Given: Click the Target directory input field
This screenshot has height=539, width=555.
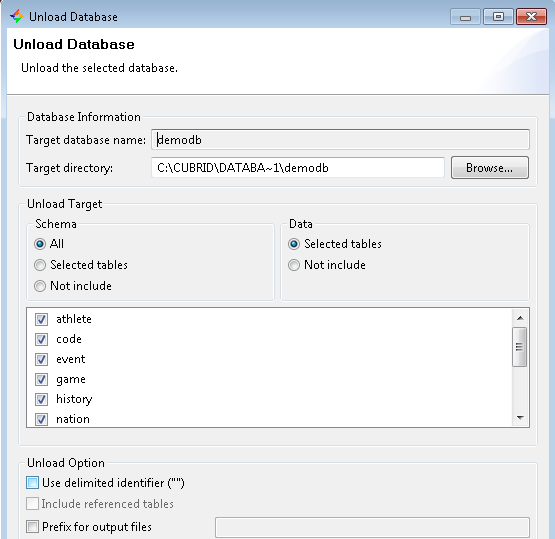Looking at the screenshot, I should tap(298, 168).
